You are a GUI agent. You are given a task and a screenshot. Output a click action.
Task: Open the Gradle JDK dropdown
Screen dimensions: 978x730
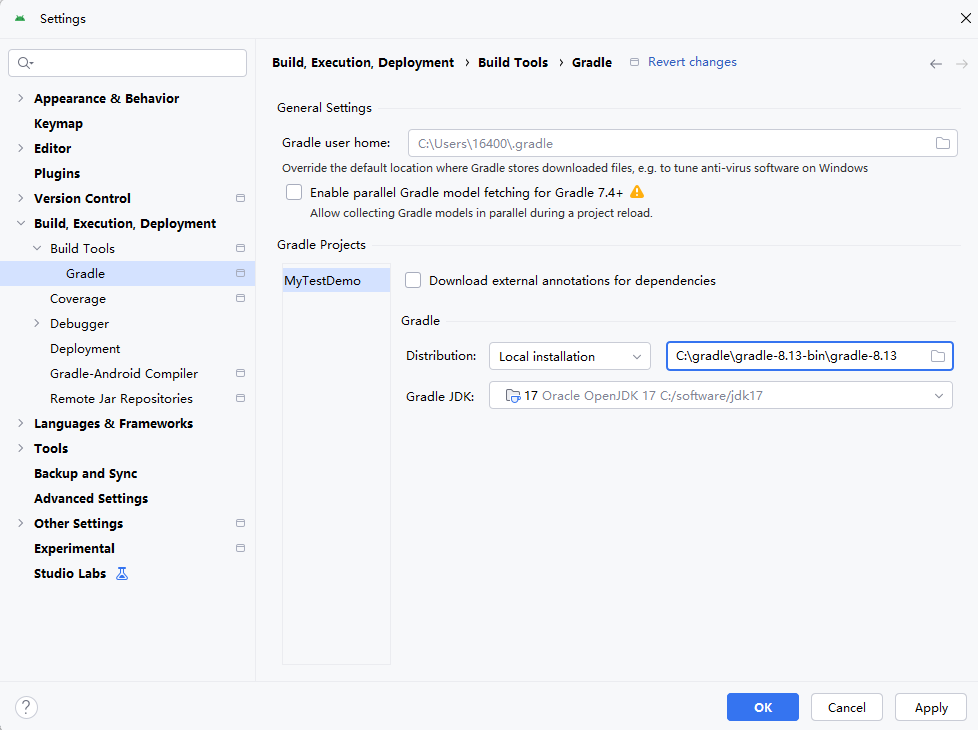pyautogui.click(x=720, y=396)
